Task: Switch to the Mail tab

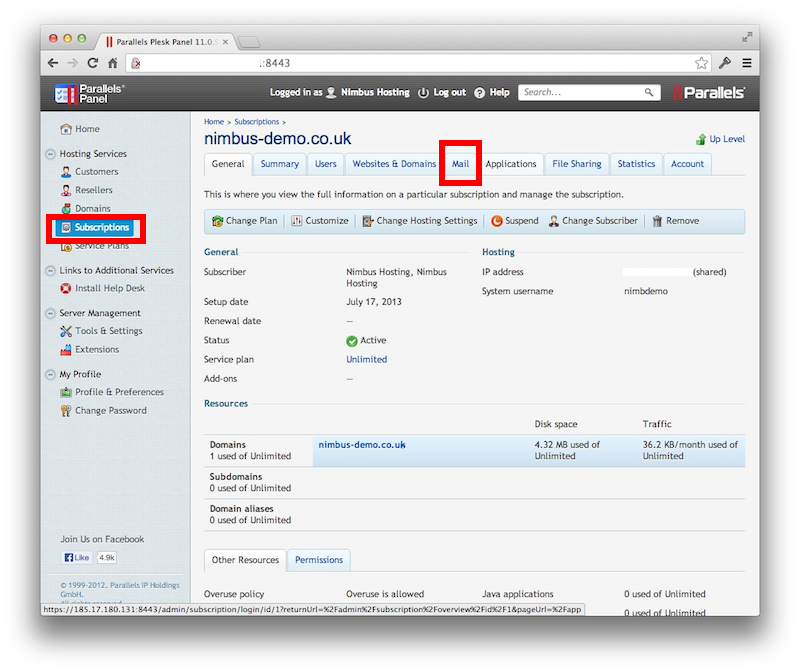Action: click(460, 164)
